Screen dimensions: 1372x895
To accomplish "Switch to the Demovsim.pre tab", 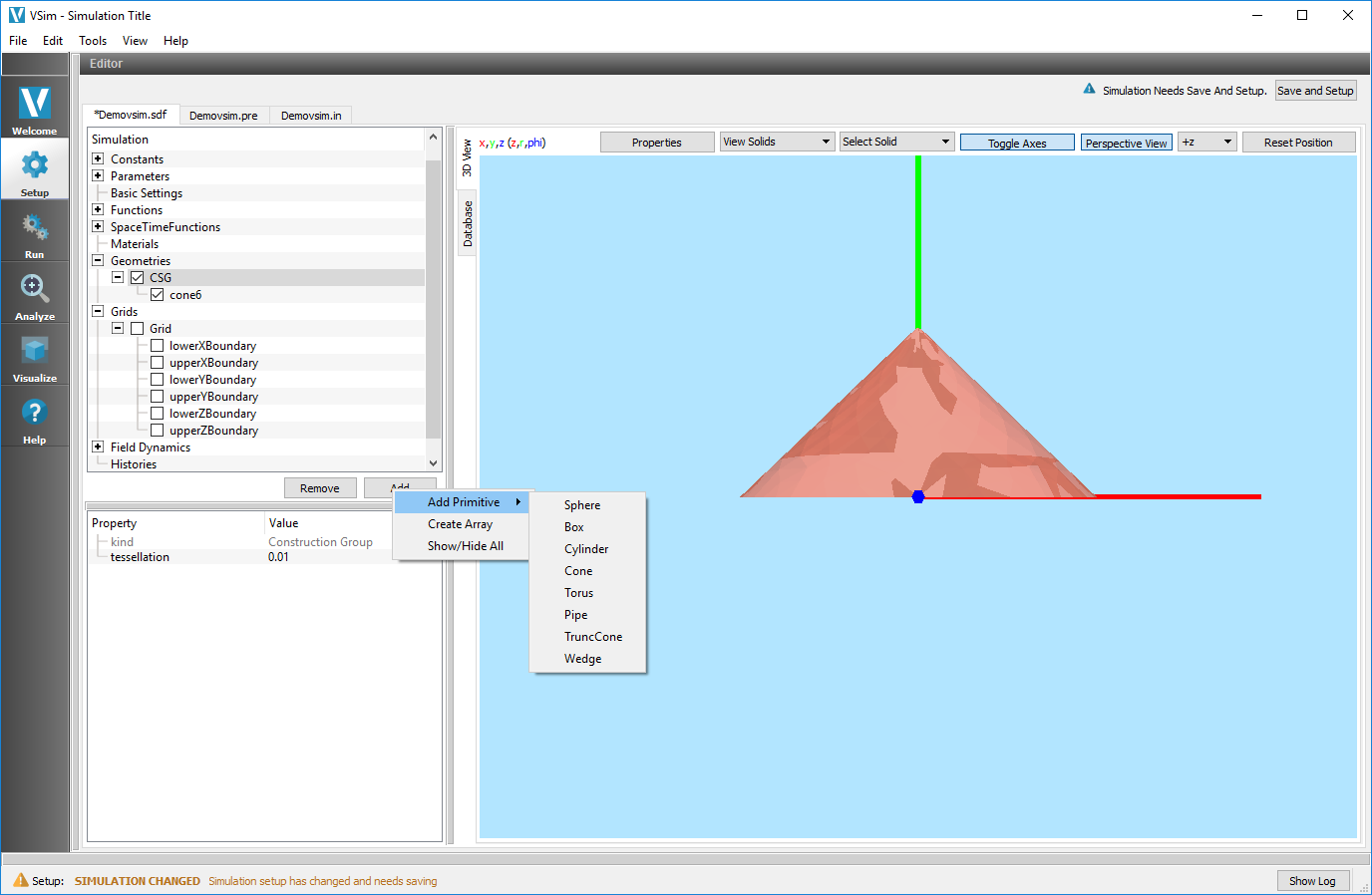I will pyautogui.click(x=223, y=116).
